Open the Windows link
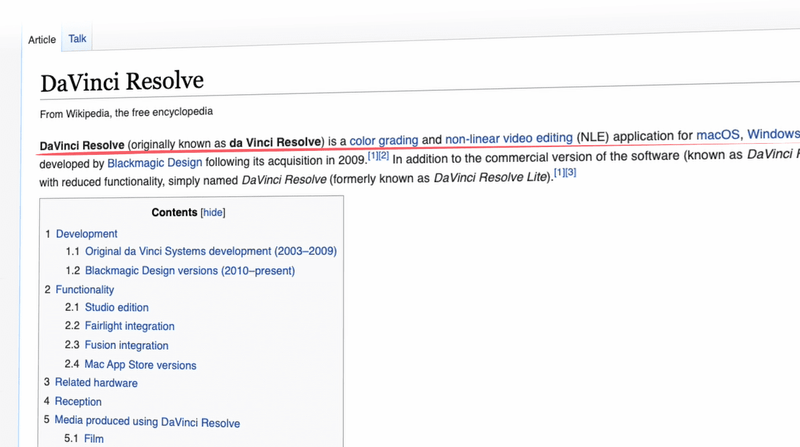 point(773,134)
